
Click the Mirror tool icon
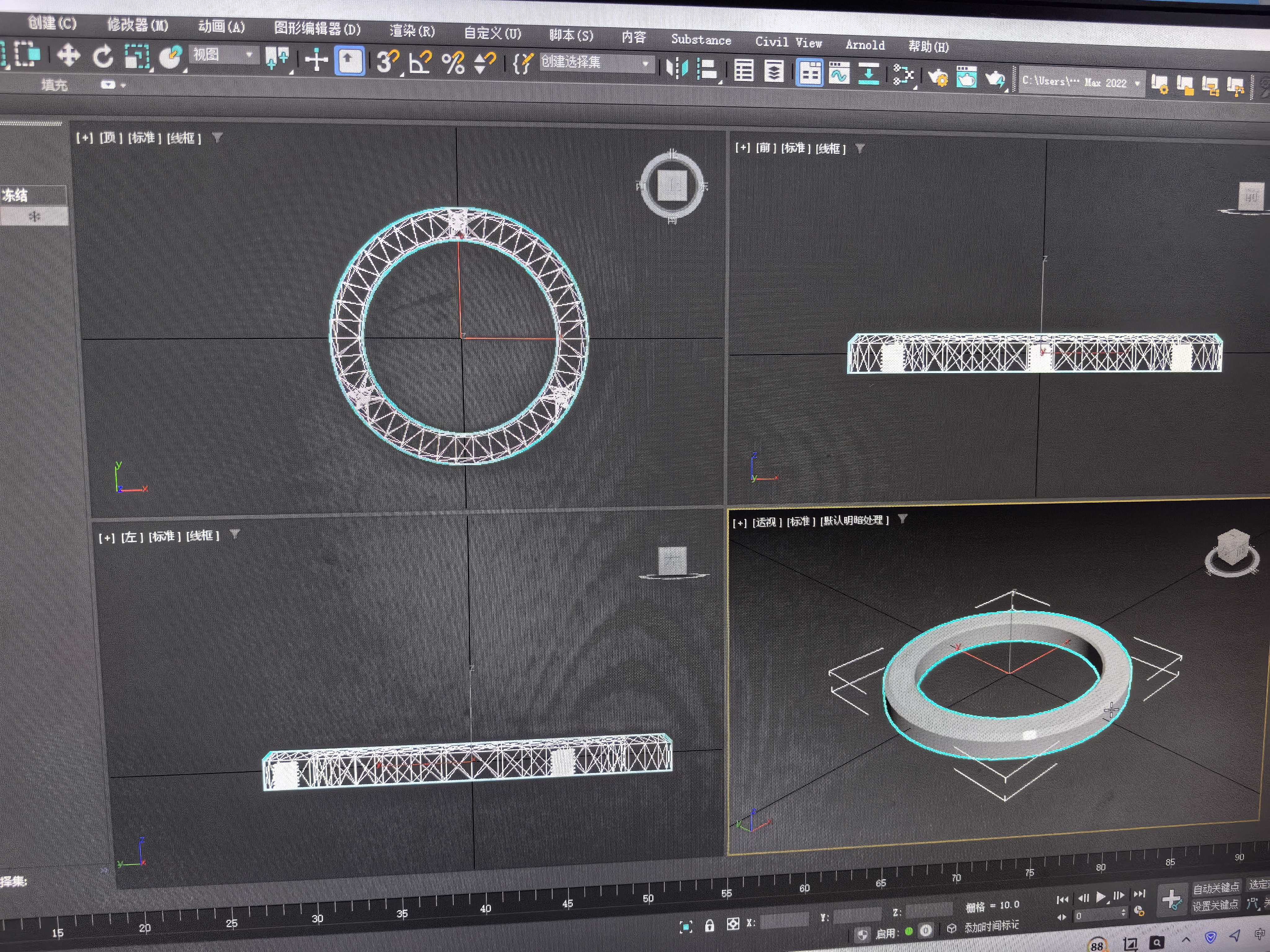coord(677,68)
